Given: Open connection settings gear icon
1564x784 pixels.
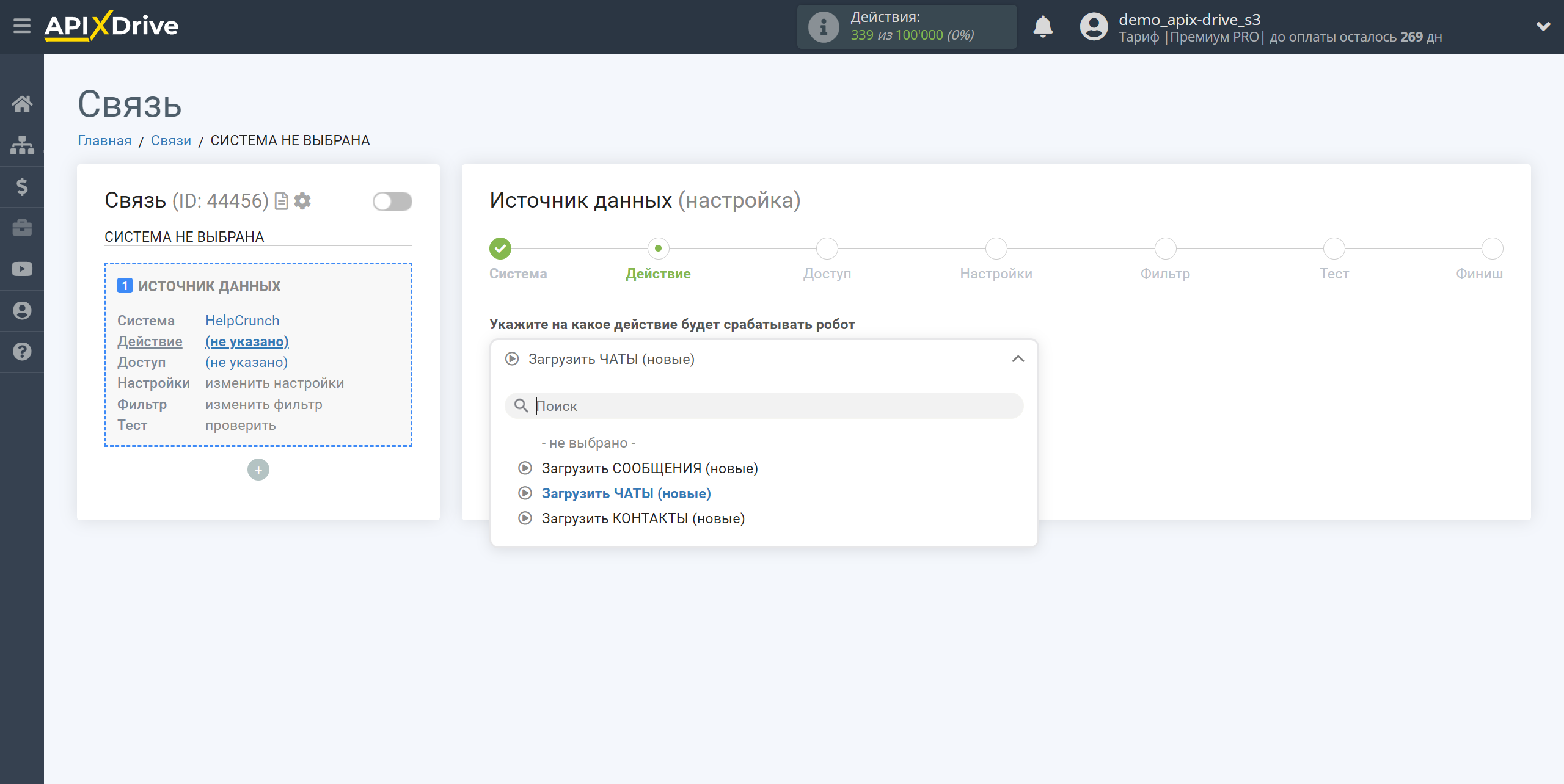Looking at the screenshot, I should click(x=302, y=201).
